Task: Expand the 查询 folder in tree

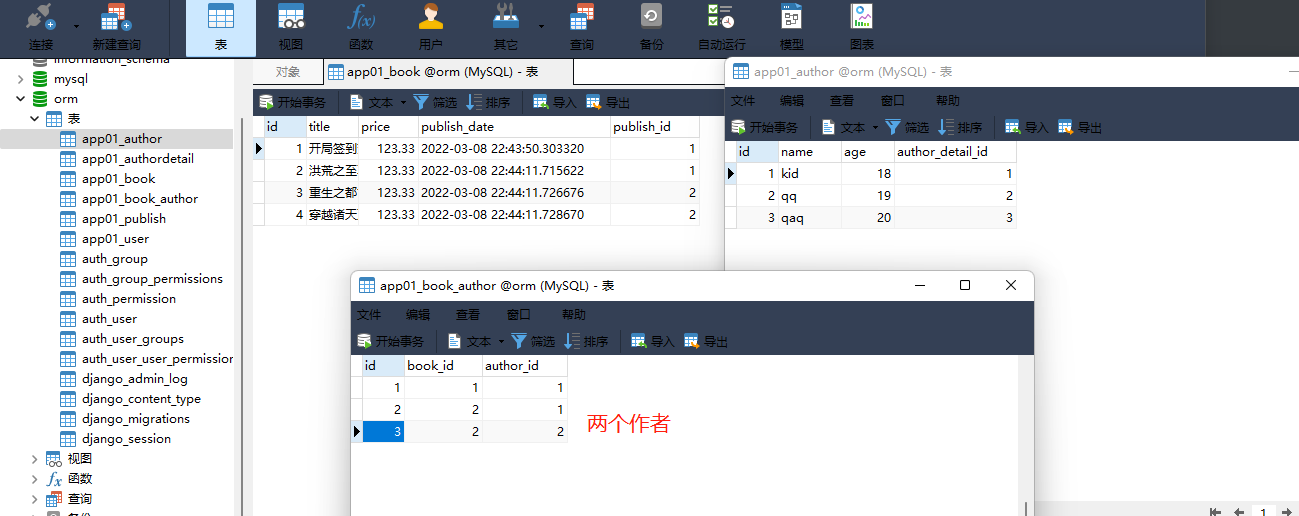Action: coord(34,499)
